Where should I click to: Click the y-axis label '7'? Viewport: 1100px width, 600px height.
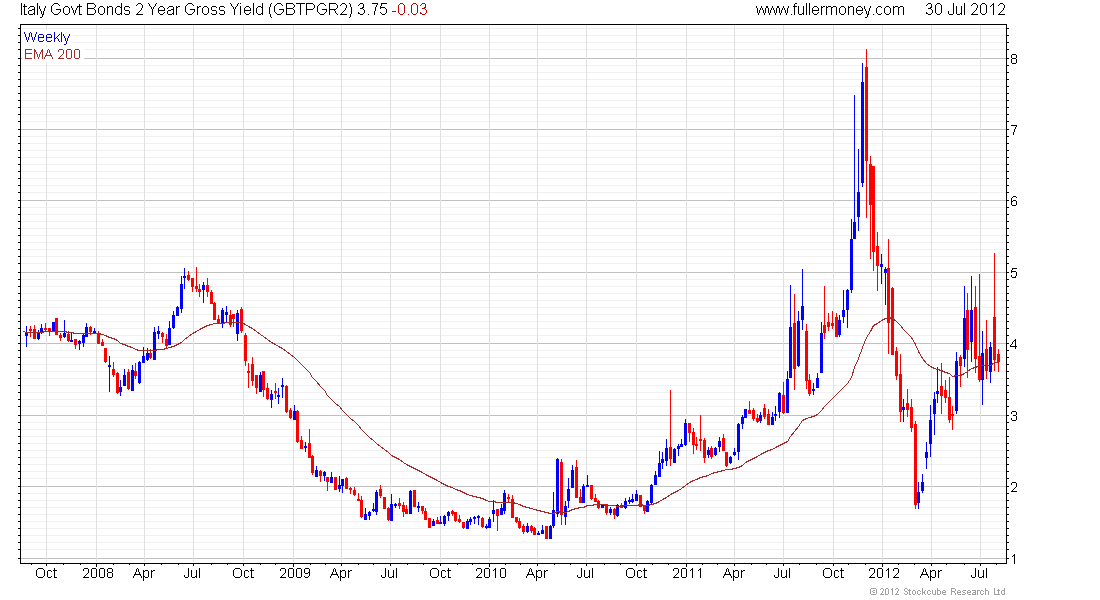pyautogui.click(x=1014, y=130)
